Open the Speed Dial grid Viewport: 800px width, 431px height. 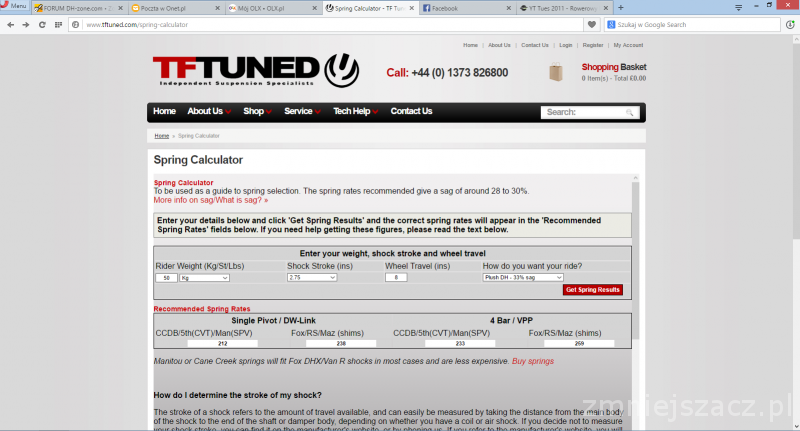[x=58, y=24]
